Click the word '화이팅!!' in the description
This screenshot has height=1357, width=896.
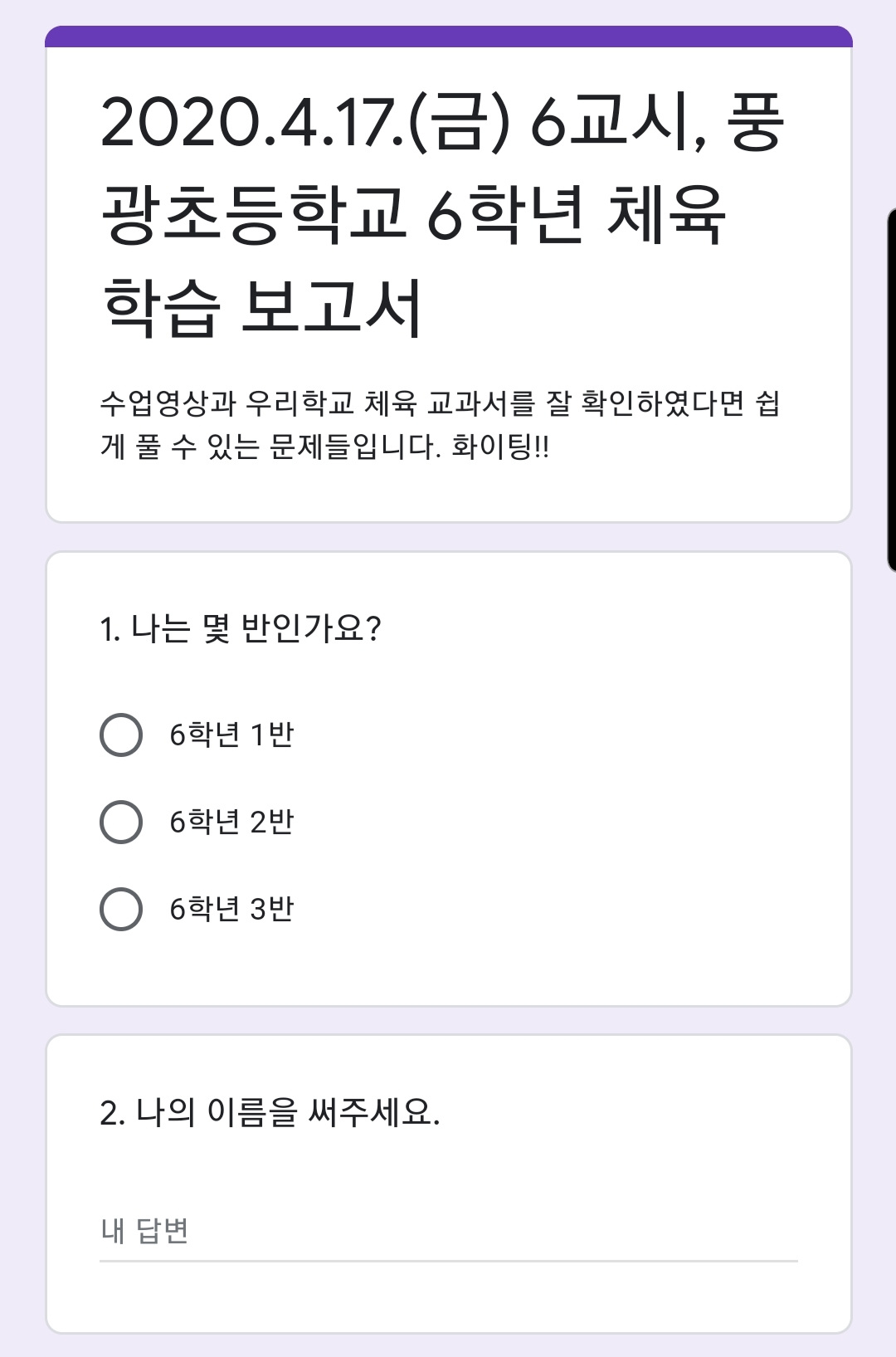pos(500,447)
